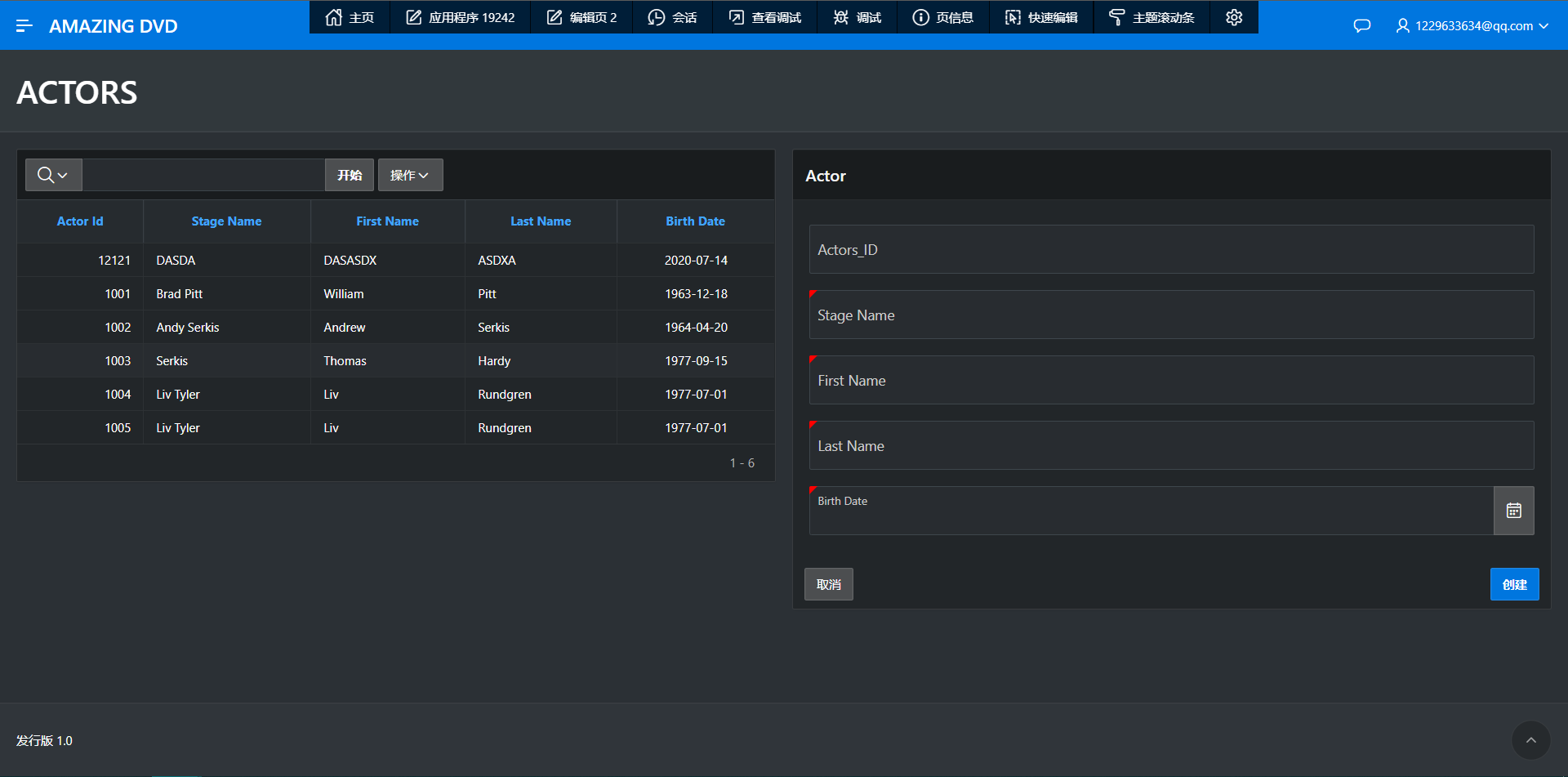Click the DASASDX first name cell
Viewport: 1568px width, 777px height.
(x=387, y=261)
